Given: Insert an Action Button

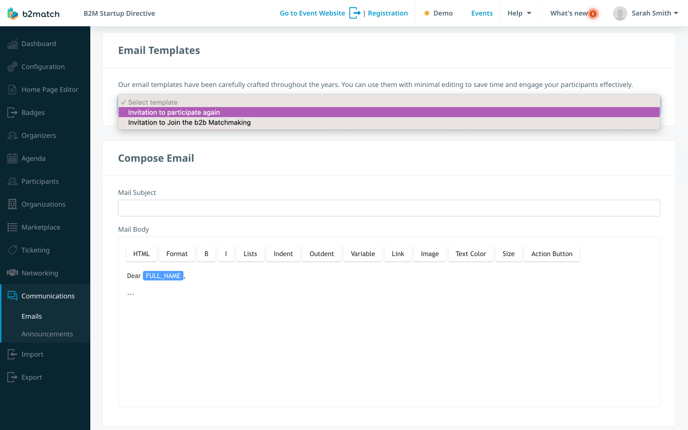Looking at the screenshot, I should click(552, 254).
